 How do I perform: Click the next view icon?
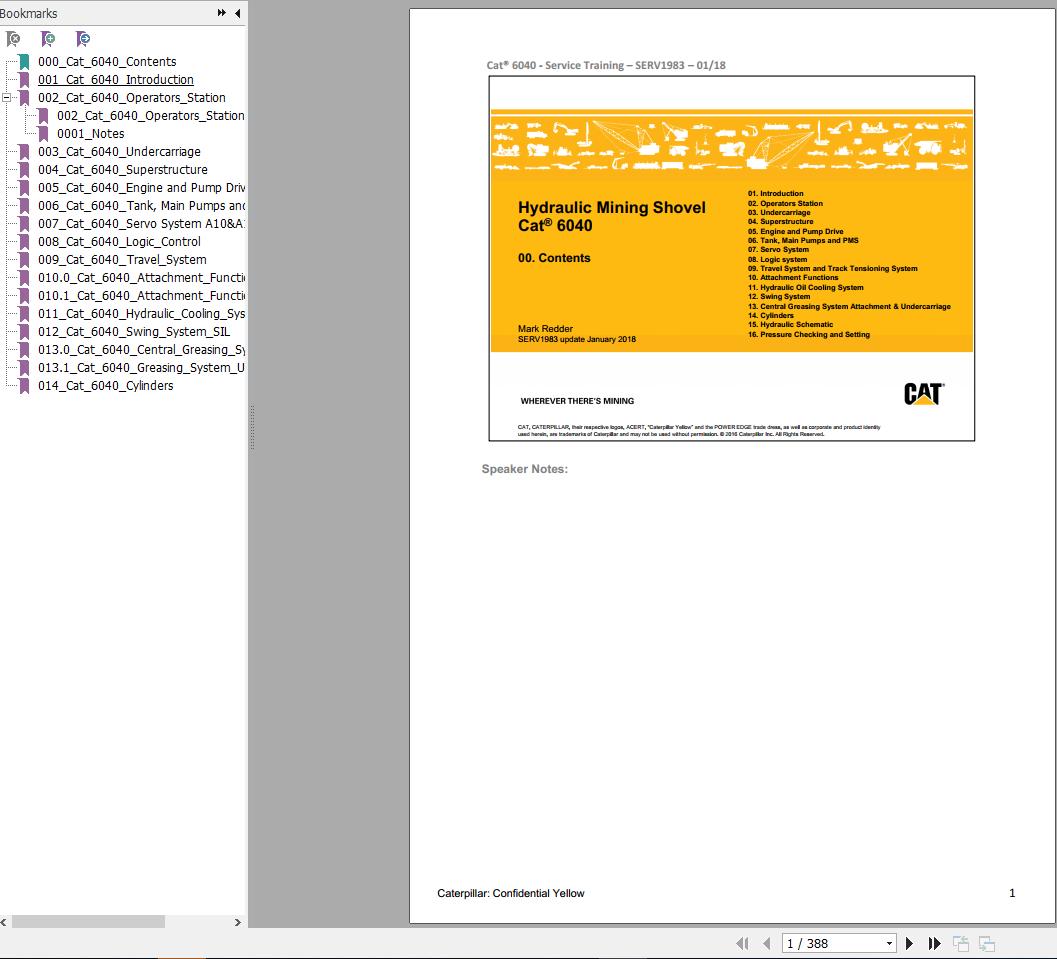[987, 943]
